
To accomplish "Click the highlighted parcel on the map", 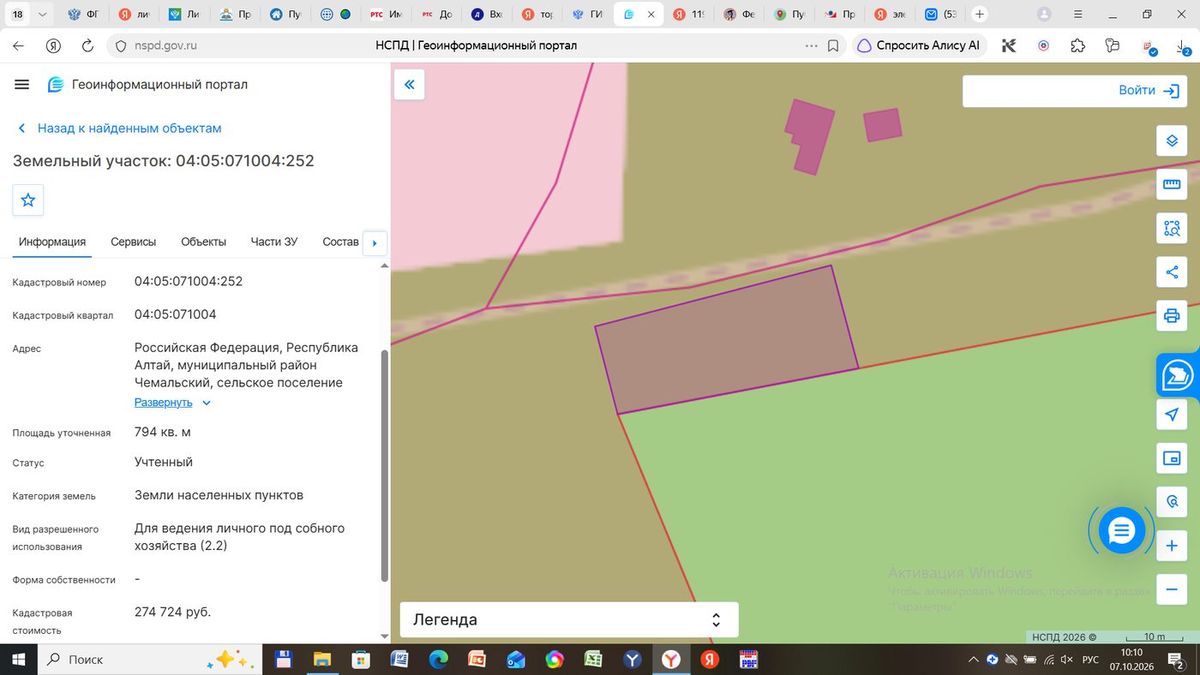I will point(727,339).
